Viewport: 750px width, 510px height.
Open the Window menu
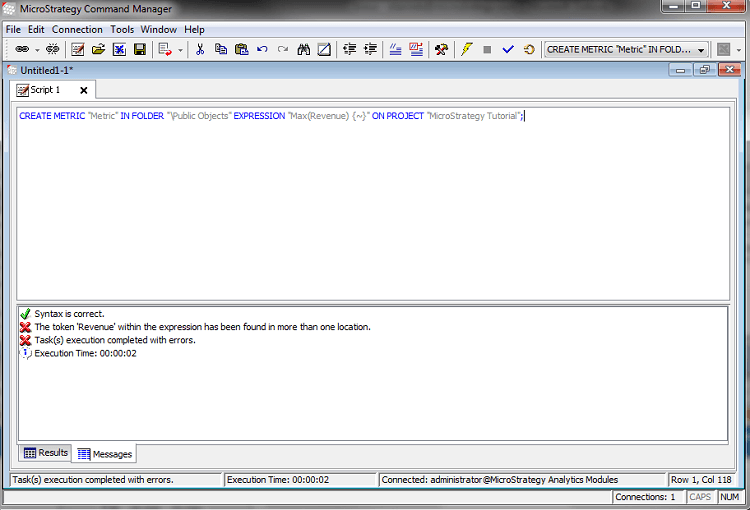pos(158,30)
